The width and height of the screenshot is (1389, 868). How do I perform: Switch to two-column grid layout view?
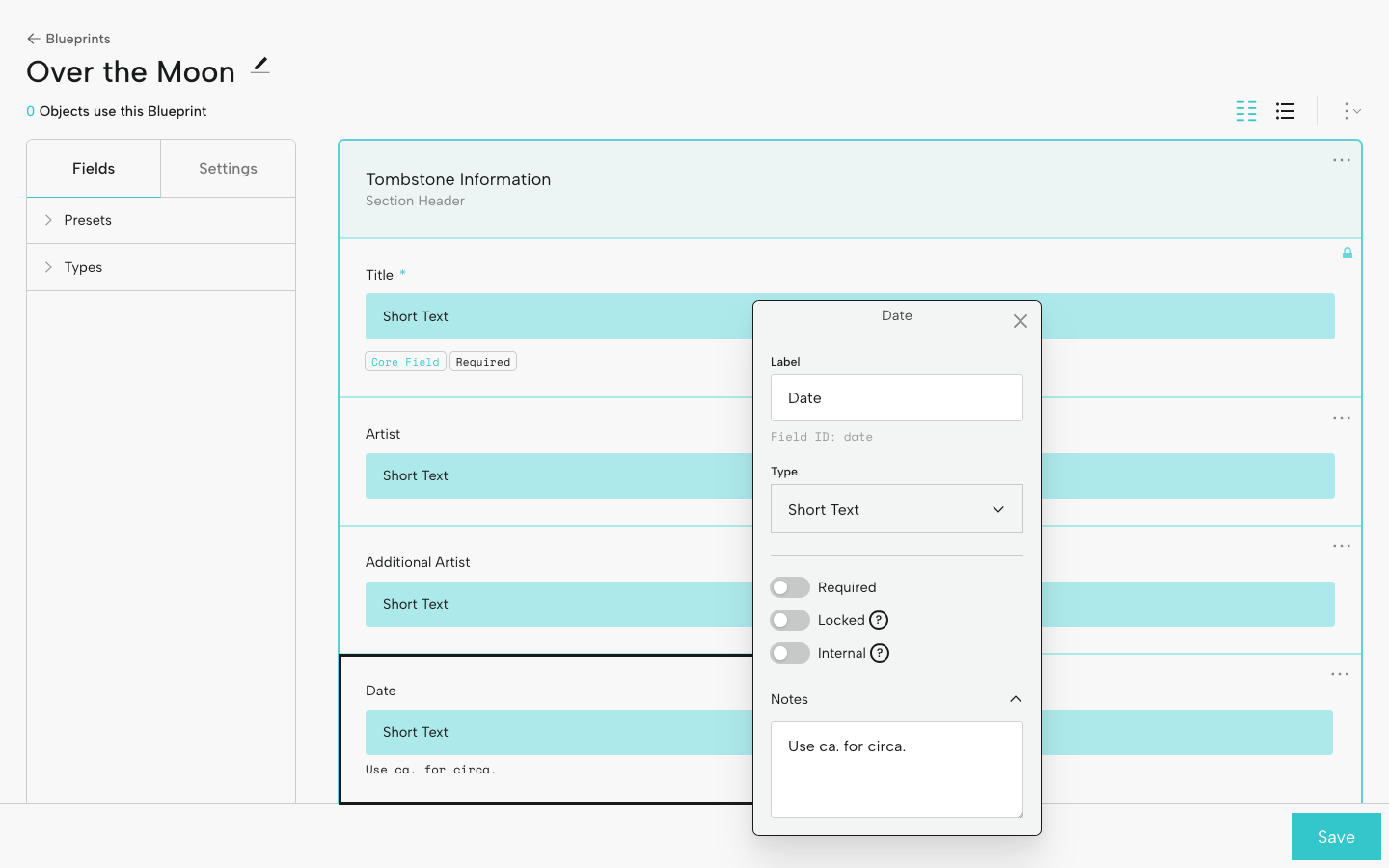[1245, 111]
